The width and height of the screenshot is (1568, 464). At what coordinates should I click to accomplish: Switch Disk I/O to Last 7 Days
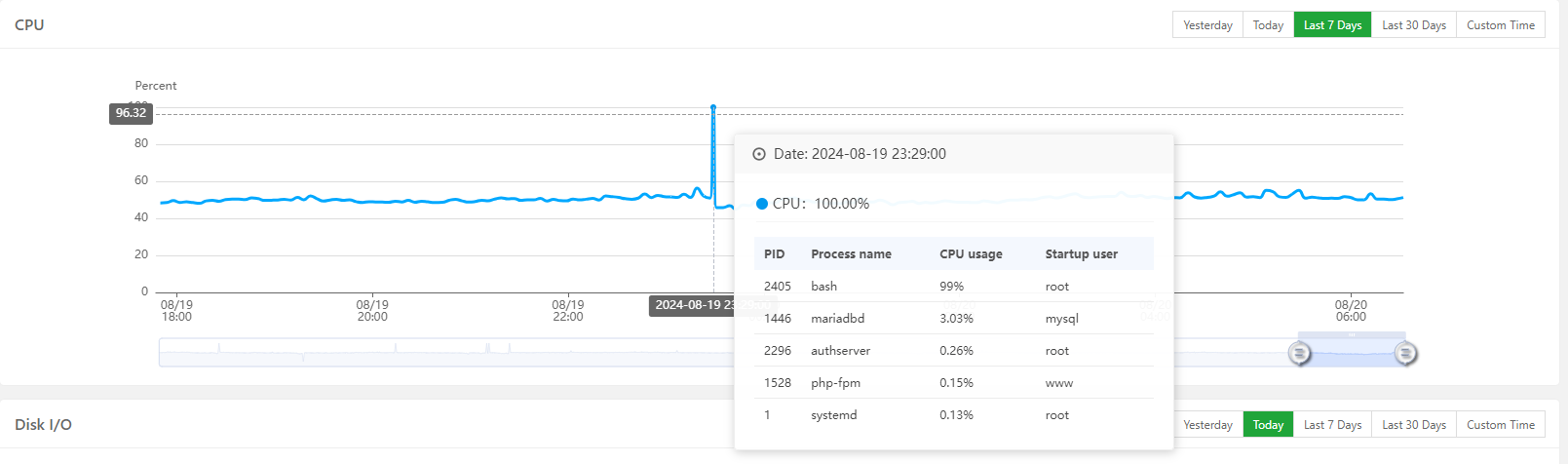coord(1332,425)
